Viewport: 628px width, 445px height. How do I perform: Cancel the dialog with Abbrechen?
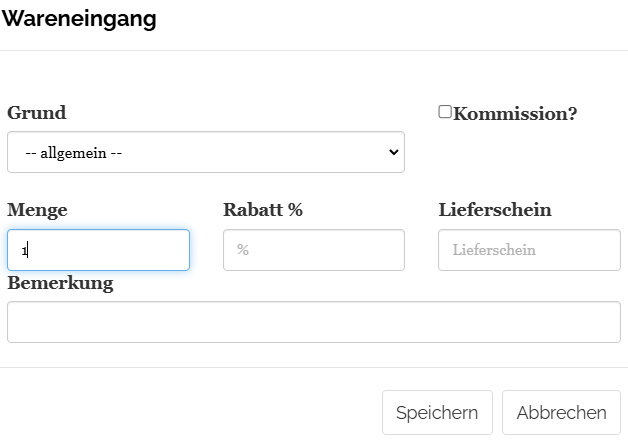561,412
